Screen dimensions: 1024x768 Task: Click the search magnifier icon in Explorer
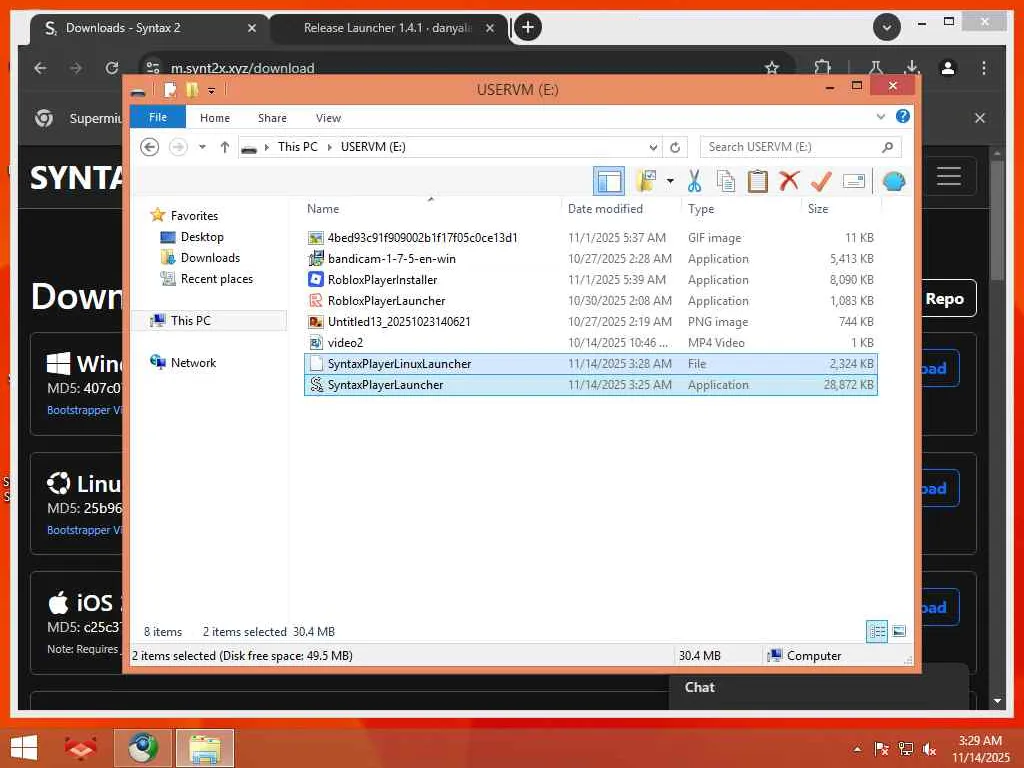[888, 147]
